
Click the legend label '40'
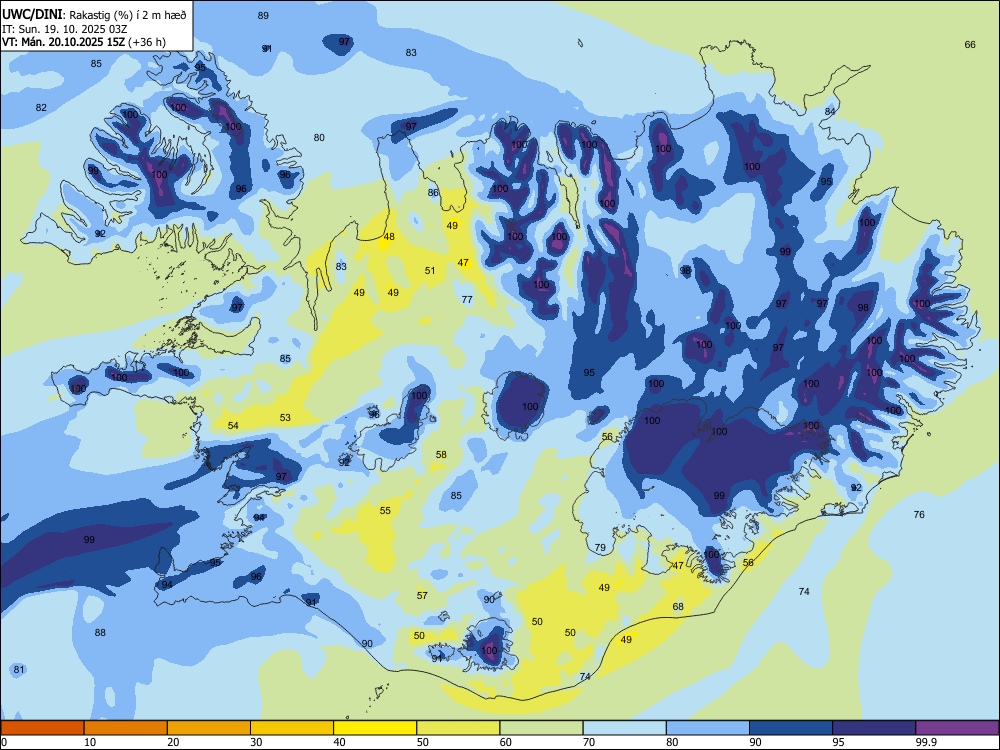point(339,742)
